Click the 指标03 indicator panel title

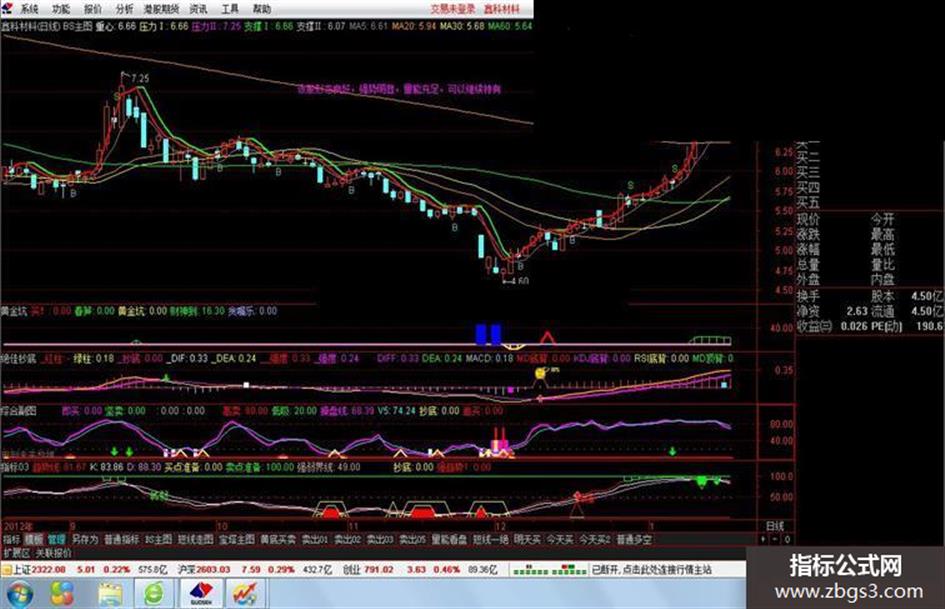(x=14, y=467)
